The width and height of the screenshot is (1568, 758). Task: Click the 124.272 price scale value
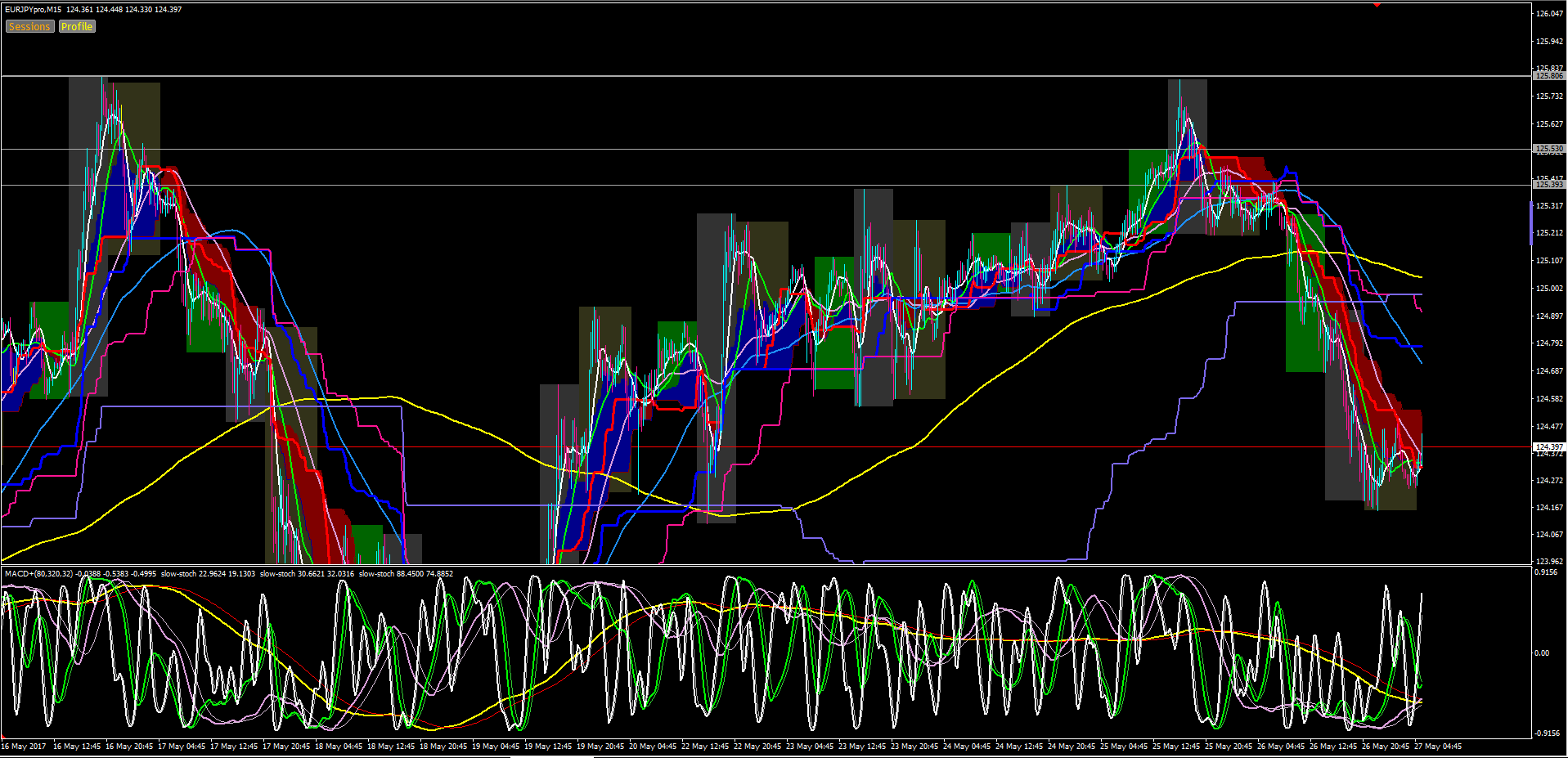click(1549, 481)
